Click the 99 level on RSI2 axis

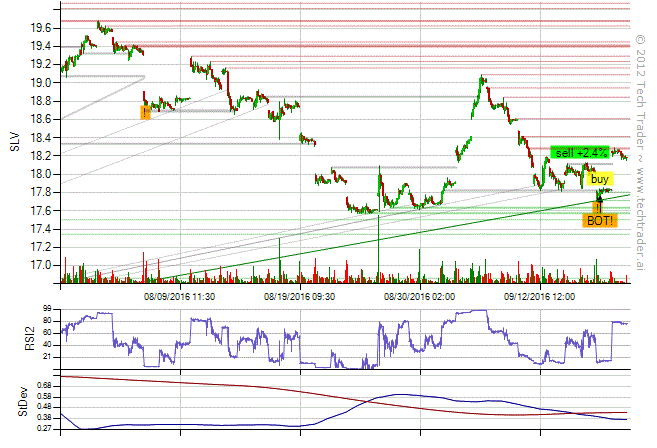point(47,310)
